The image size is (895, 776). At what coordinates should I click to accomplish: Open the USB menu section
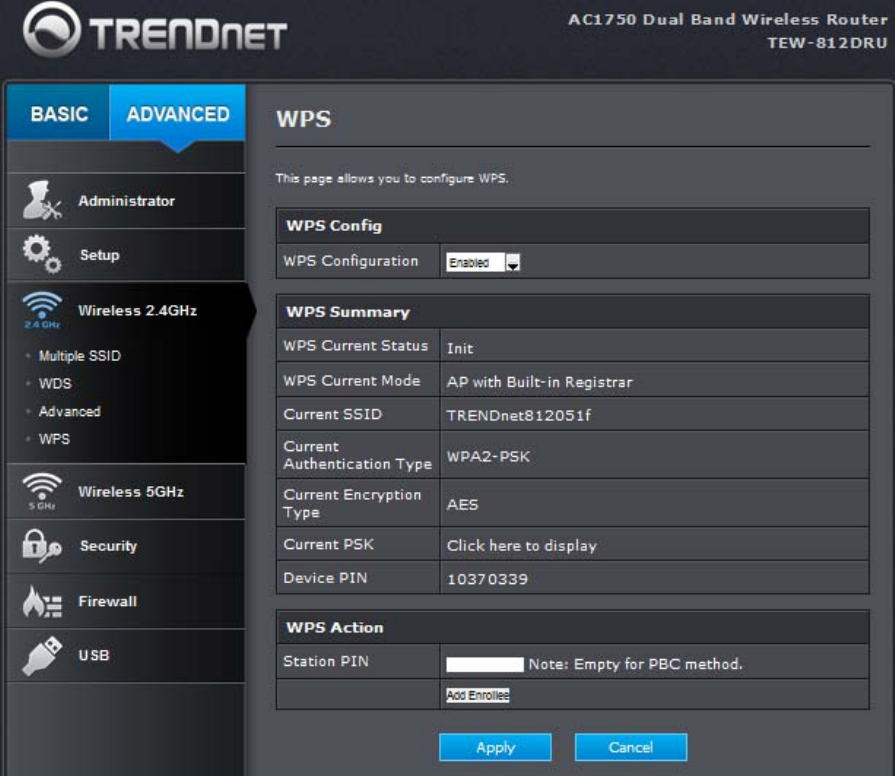126,656
